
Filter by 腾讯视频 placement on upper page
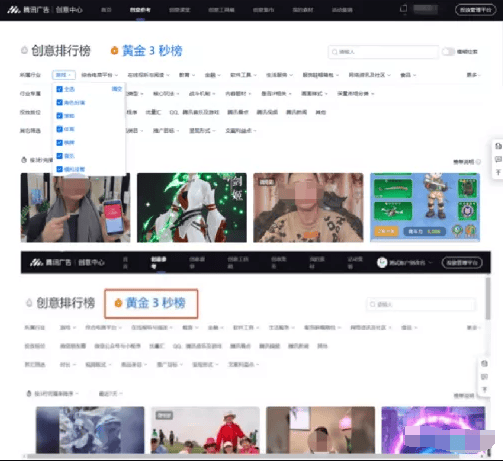click(x=267, y=112)
